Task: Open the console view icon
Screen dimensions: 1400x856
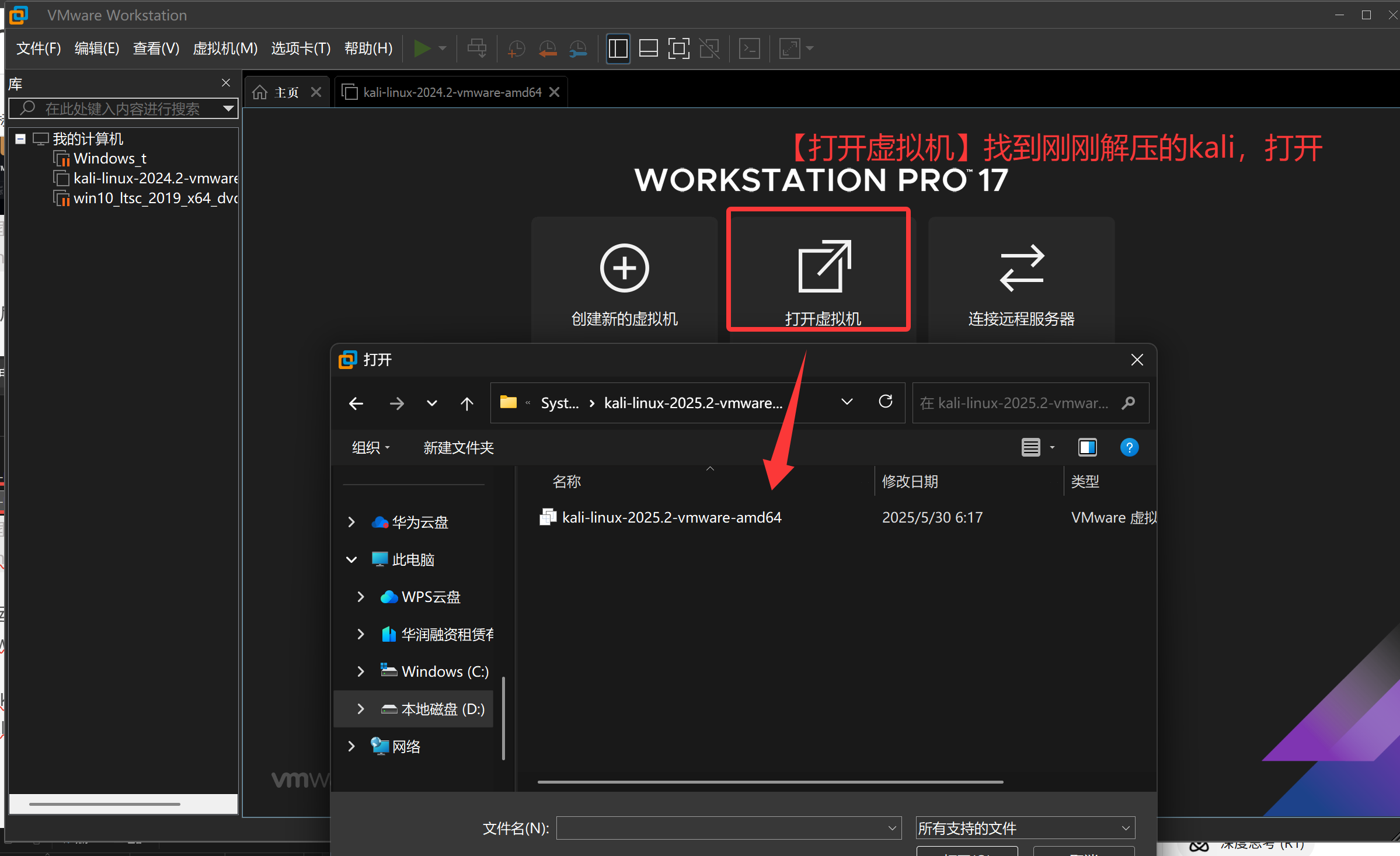Action: [x=750, y=48]
